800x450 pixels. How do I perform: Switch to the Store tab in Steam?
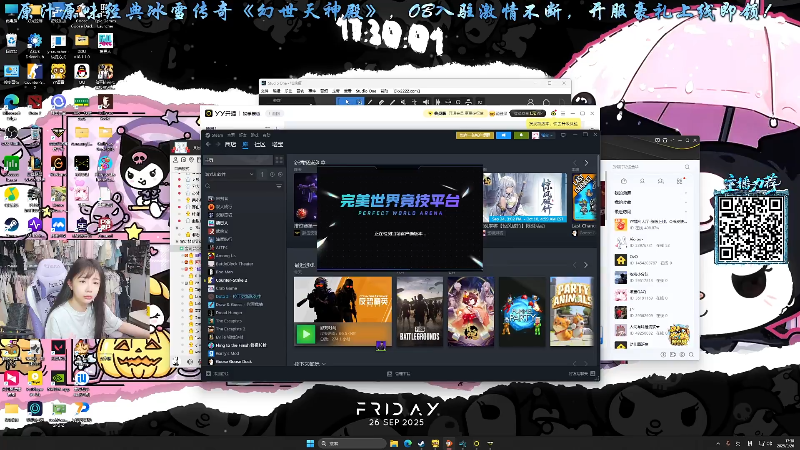point(230,145)
